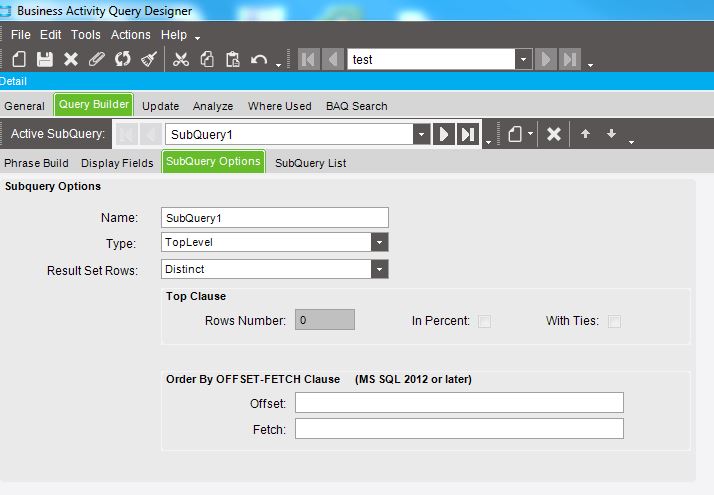Expand the Result Set Rows Distinct dropdown
This screenshot has height=495, width=714.
[x=379, y=269]
